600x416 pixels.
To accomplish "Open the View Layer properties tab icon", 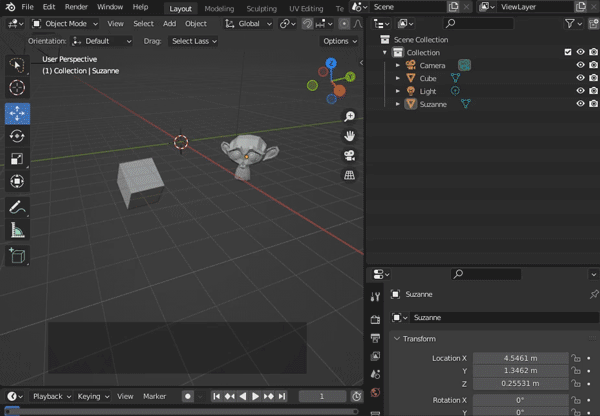I will click(375, 356).
